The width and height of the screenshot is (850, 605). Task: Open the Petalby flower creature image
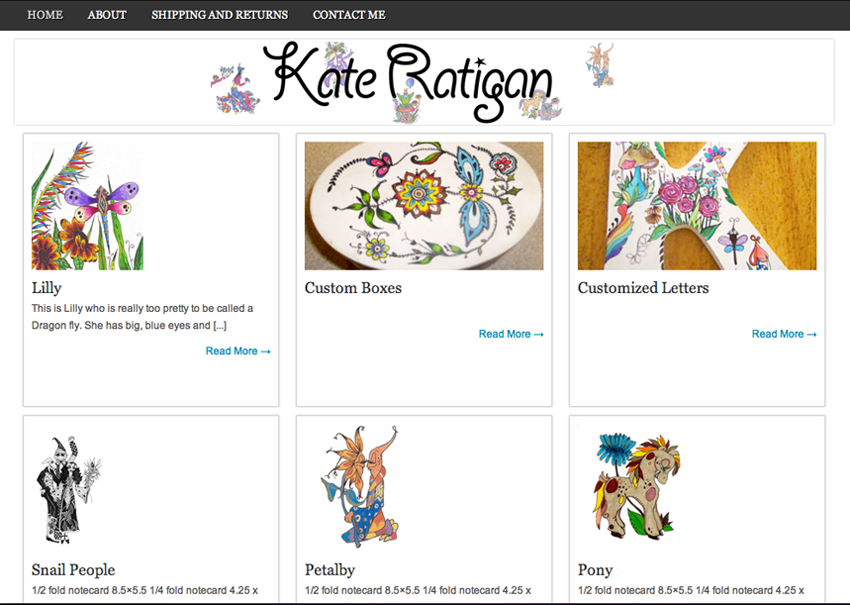click(x=360, y=488)
